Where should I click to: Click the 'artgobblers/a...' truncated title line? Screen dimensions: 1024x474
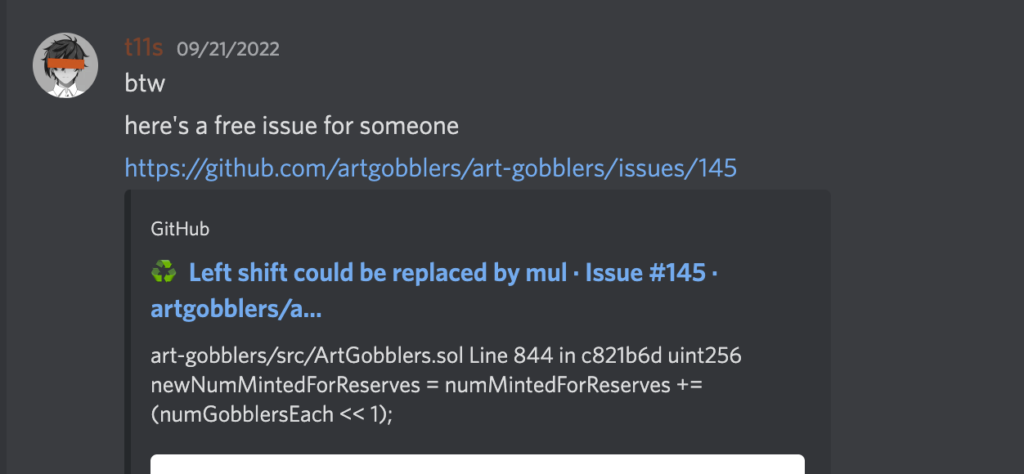pyautogui.click(x=236, y=310)
